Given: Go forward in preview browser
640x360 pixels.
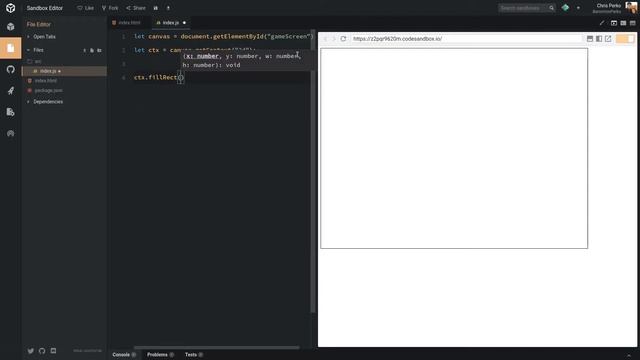Looking at the screenshot, I should [x=333, y=39].
